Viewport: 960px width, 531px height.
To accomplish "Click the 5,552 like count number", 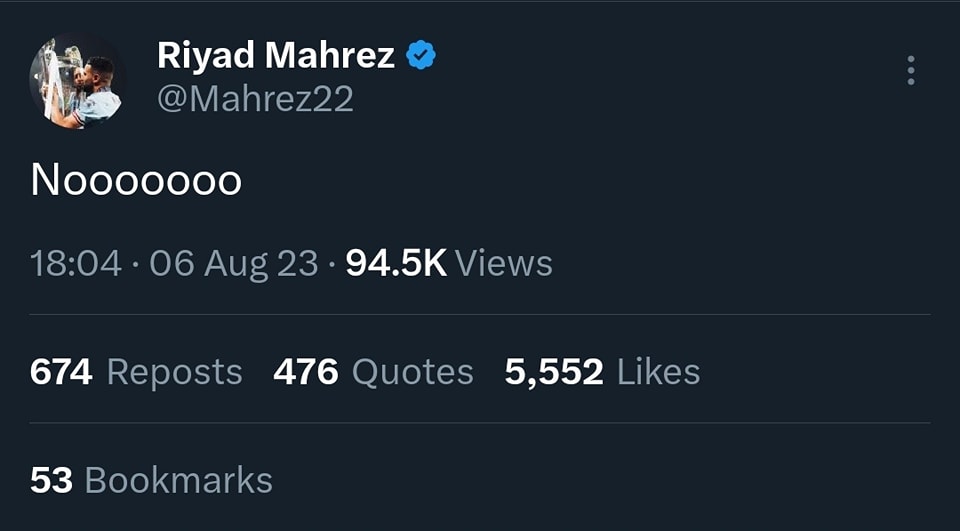I will click(554, 372).
